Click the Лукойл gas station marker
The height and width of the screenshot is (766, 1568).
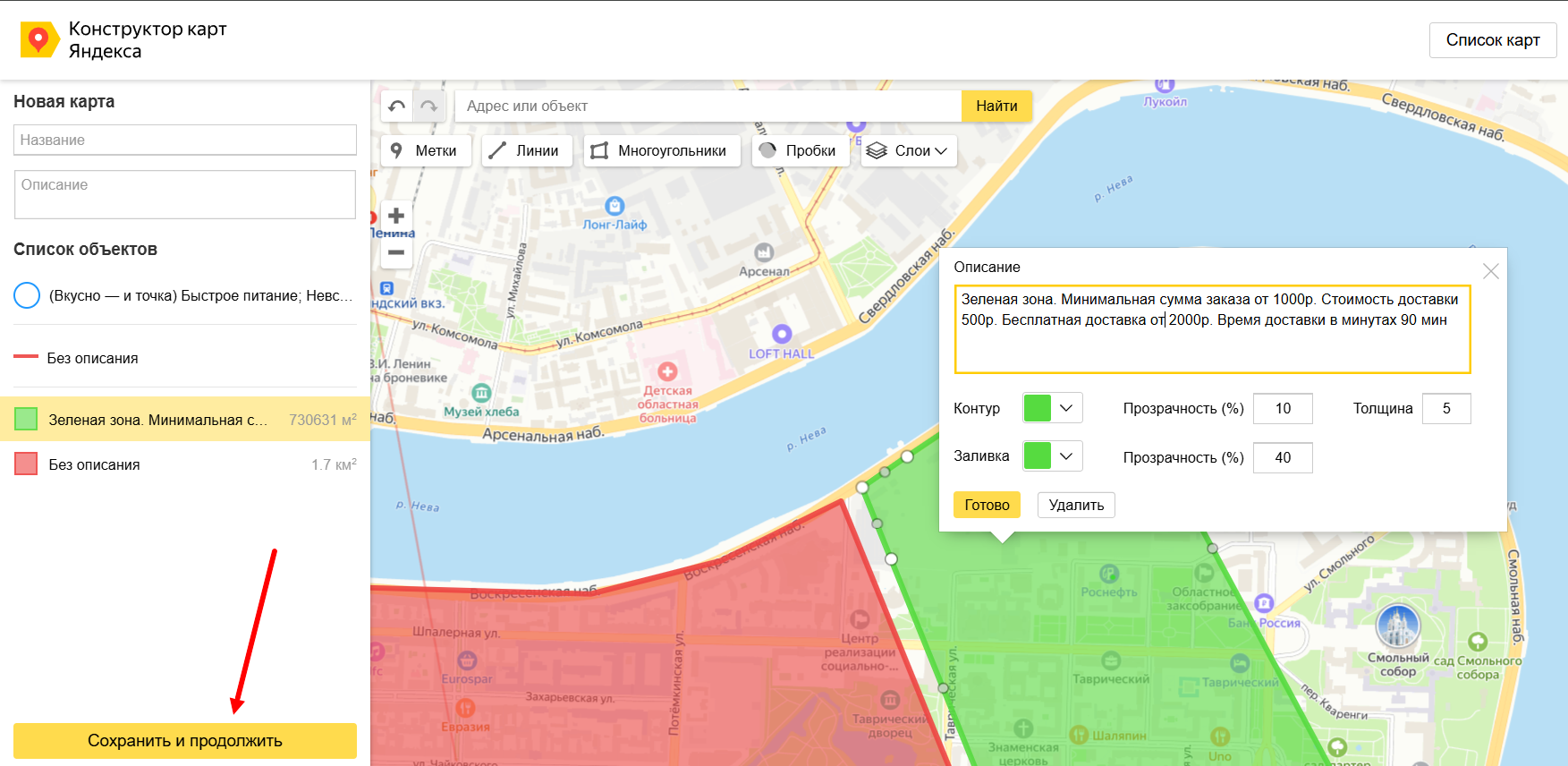(x=1165, y=85)
